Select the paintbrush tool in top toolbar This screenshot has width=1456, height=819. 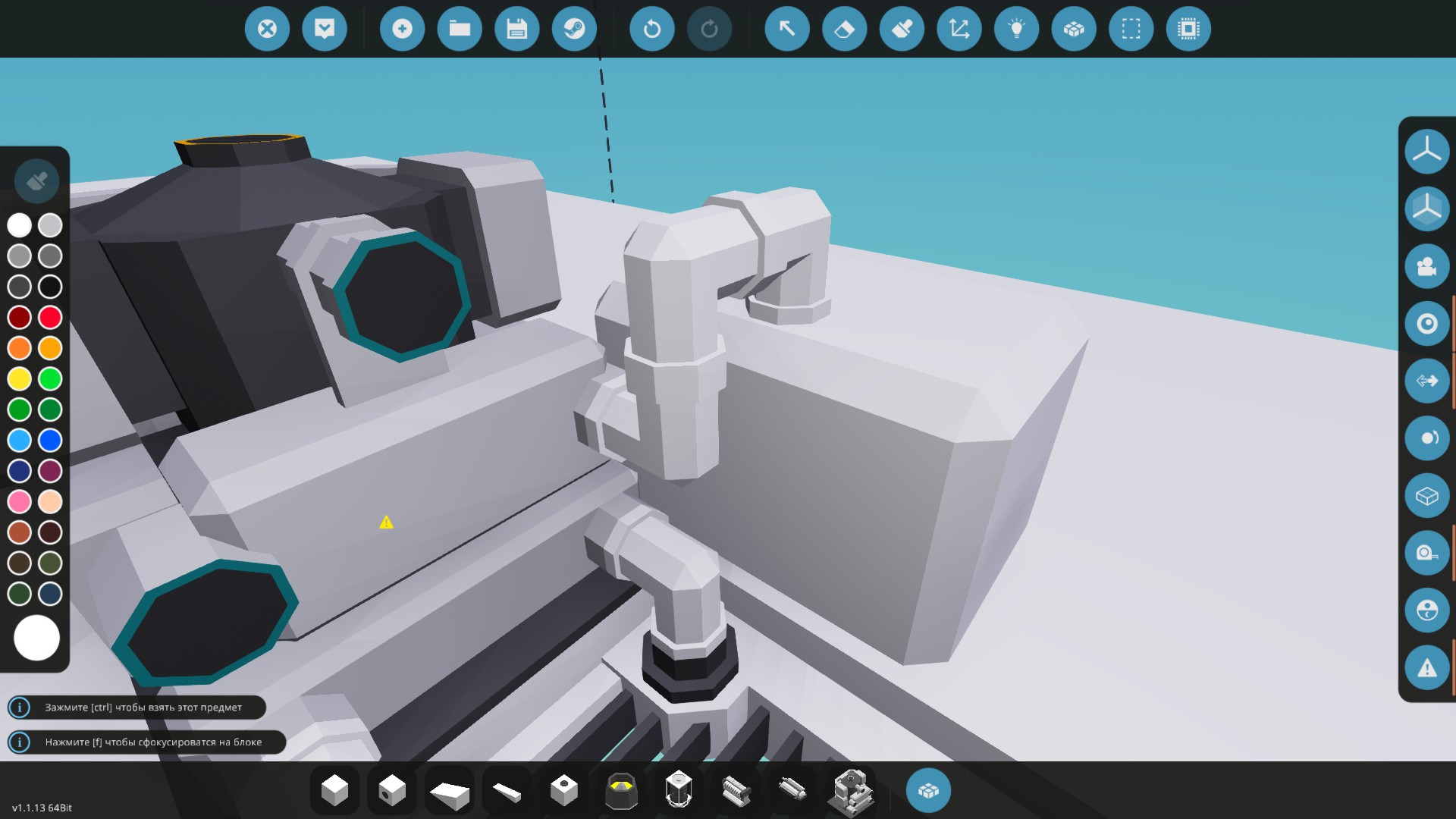902,29
